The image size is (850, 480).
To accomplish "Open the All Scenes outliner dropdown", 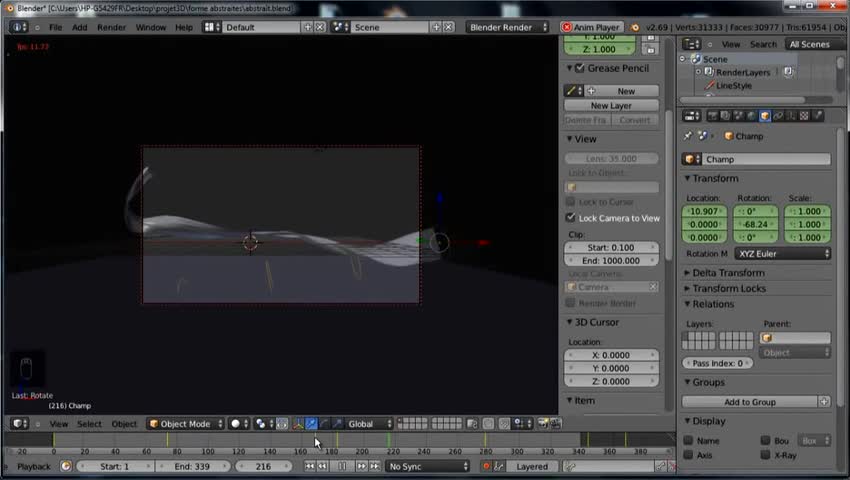I will (x=816, y=44).
